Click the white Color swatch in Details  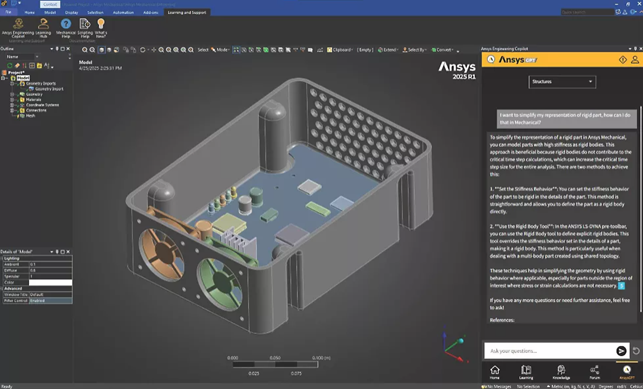coord(50,282)
